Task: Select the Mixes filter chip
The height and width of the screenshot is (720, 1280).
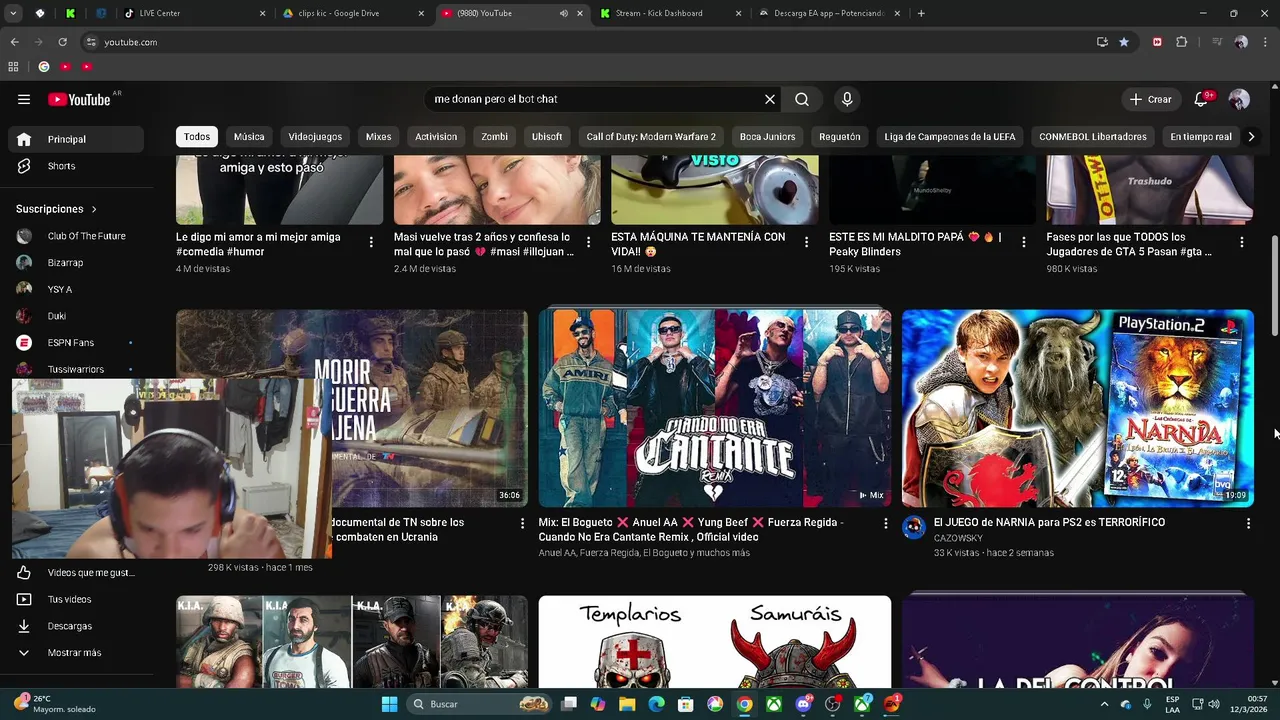Action: tap(378, 137)
